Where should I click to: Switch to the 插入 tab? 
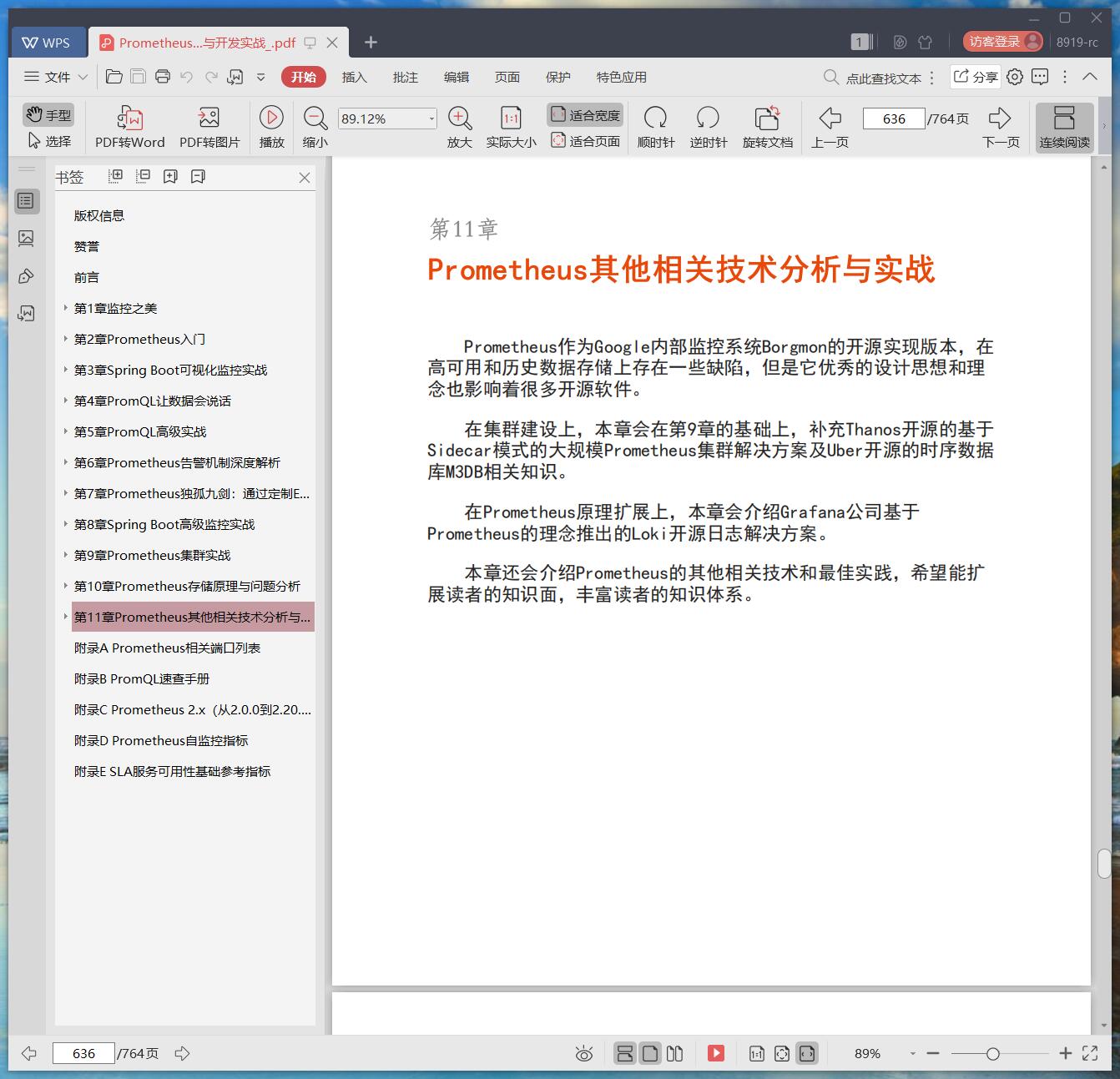click(x=354, y=77)
